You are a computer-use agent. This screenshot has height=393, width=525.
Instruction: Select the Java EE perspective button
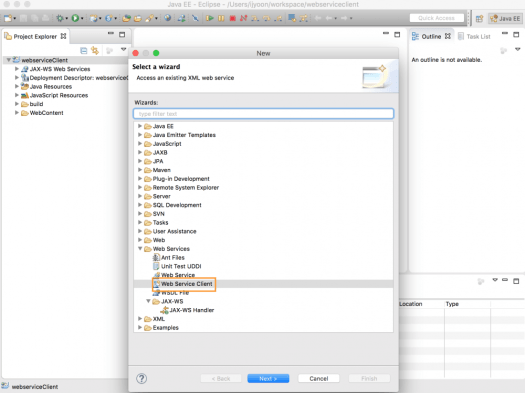[x=505, y=19]
